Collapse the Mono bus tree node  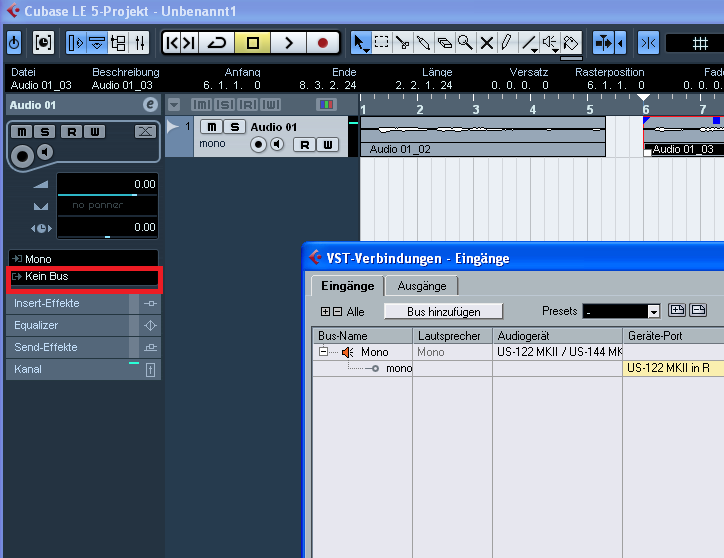[323, 352]
